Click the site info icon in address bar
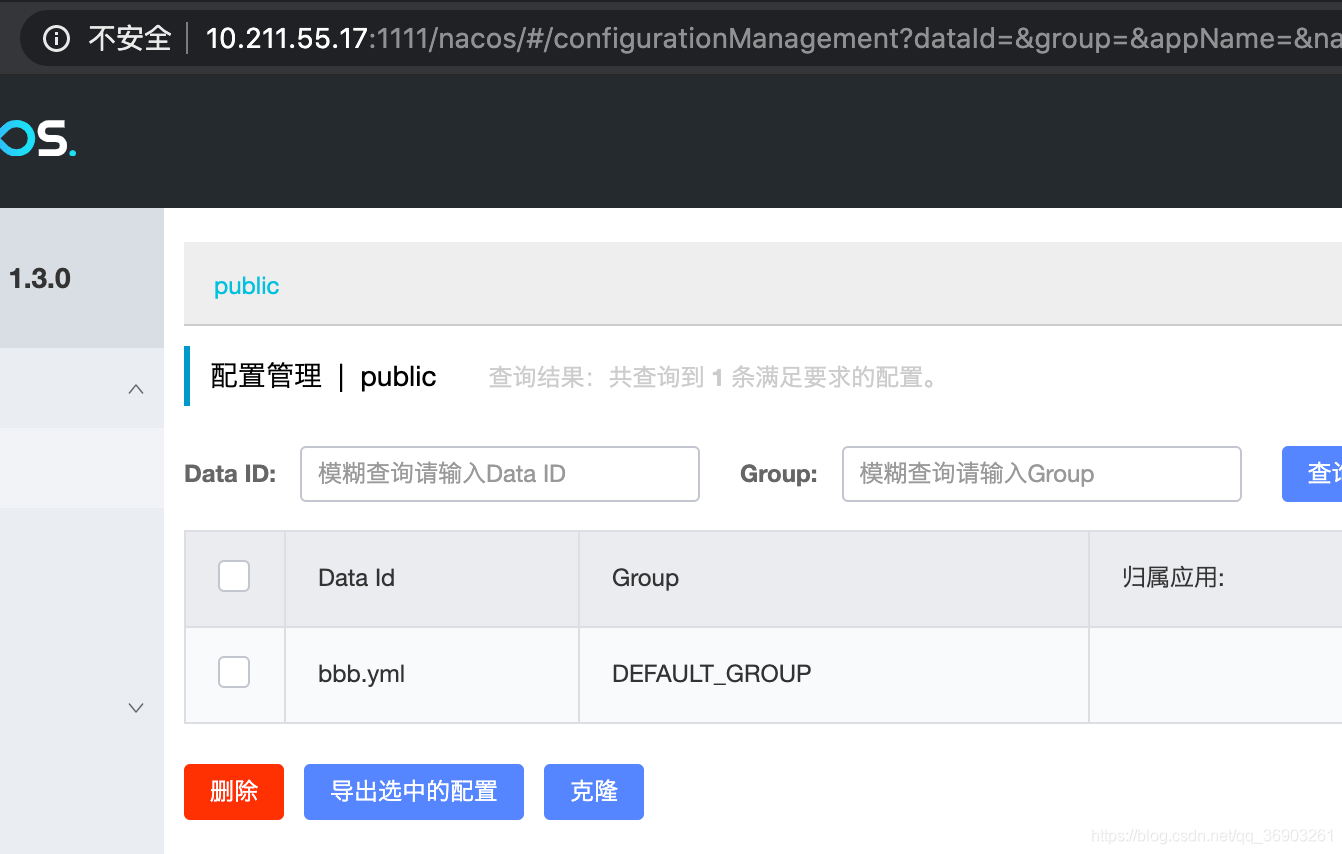The image size is (1342, 854). pos(58,39)
